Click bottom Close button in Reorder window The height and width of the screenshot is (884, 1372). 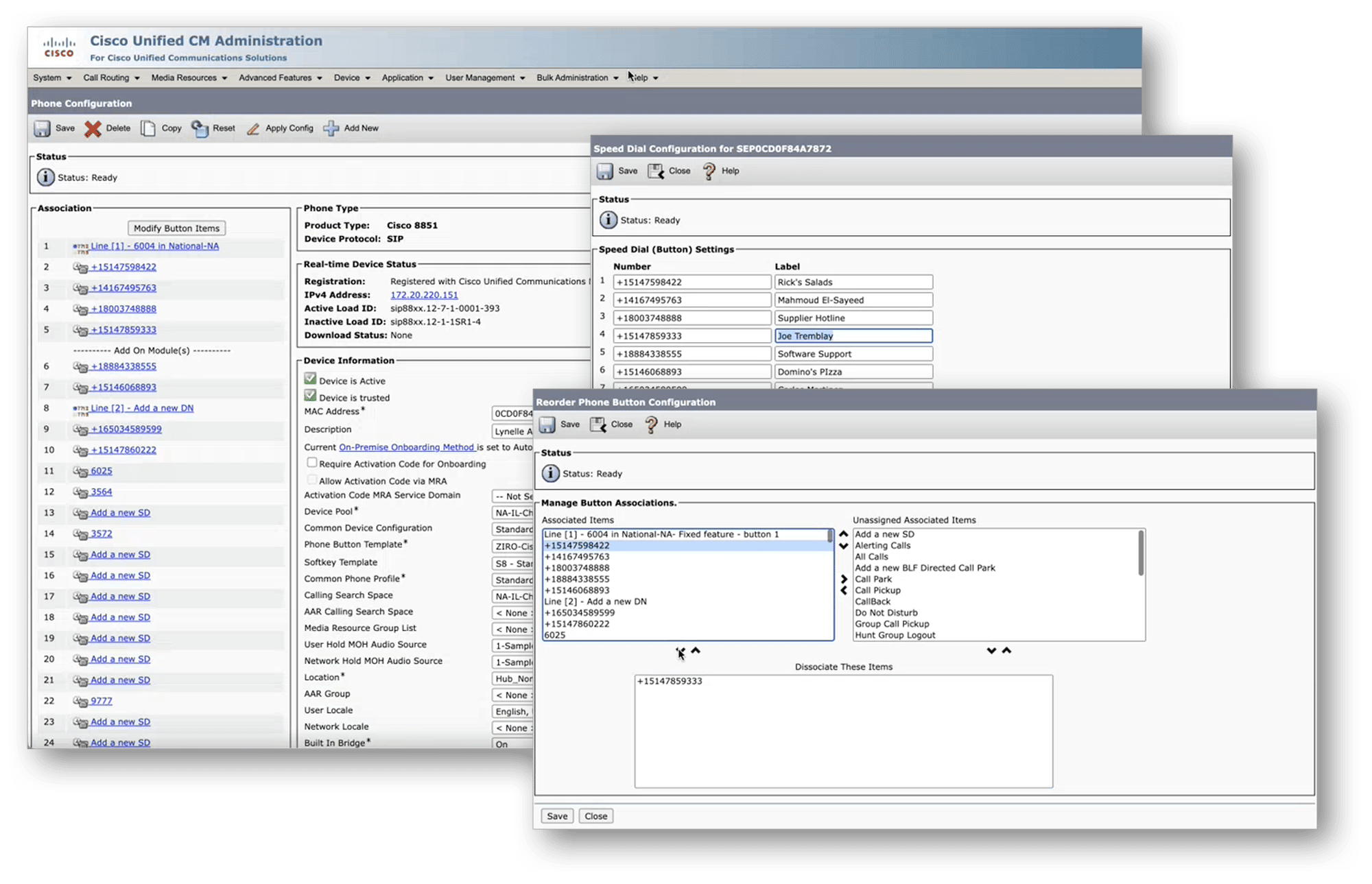pos(595,815)
